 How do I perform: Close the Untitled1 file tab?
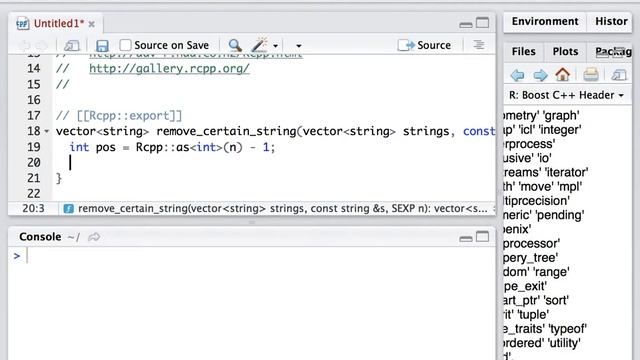coord(92,24)
